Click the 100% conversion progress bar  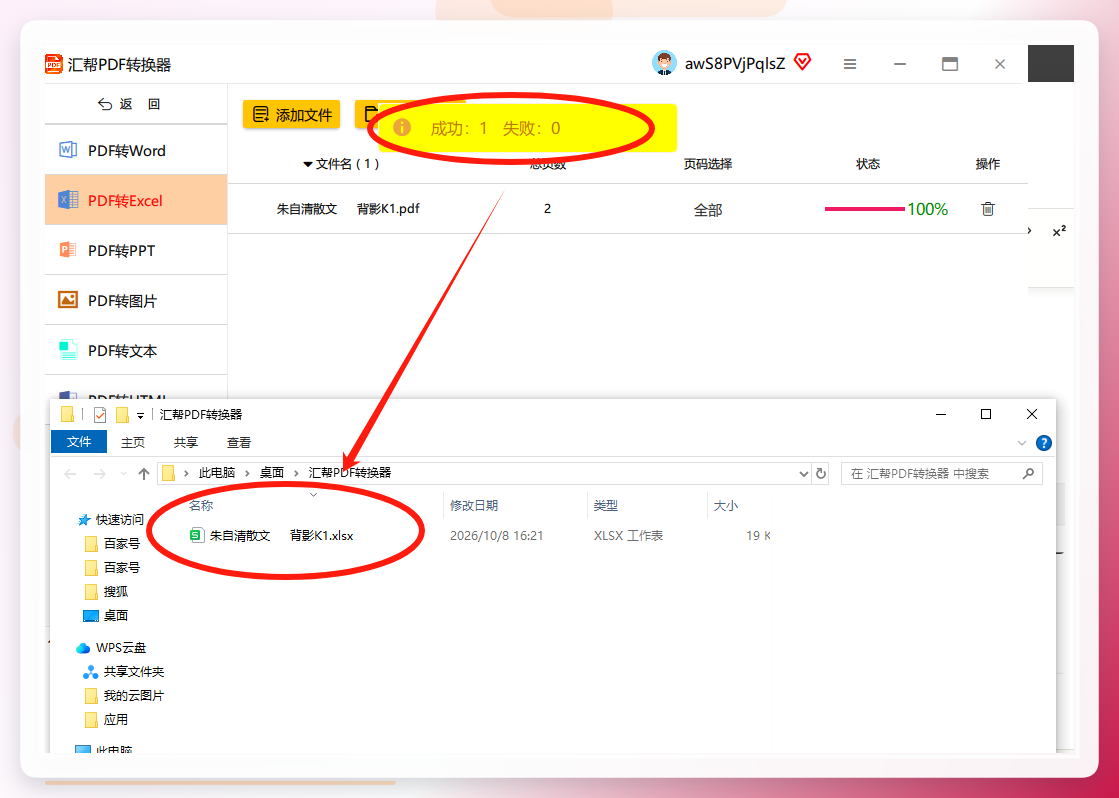tap(864, 209)
